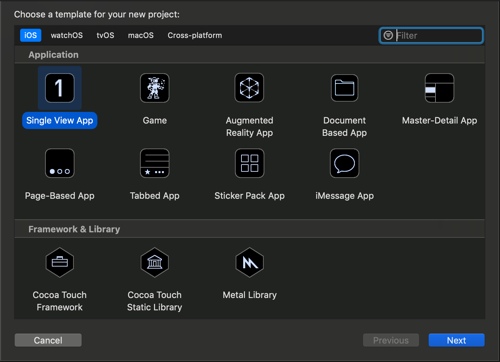Select the Tabbed App template icon
This screenshot has height=362, width=500.
click(155, 163)
